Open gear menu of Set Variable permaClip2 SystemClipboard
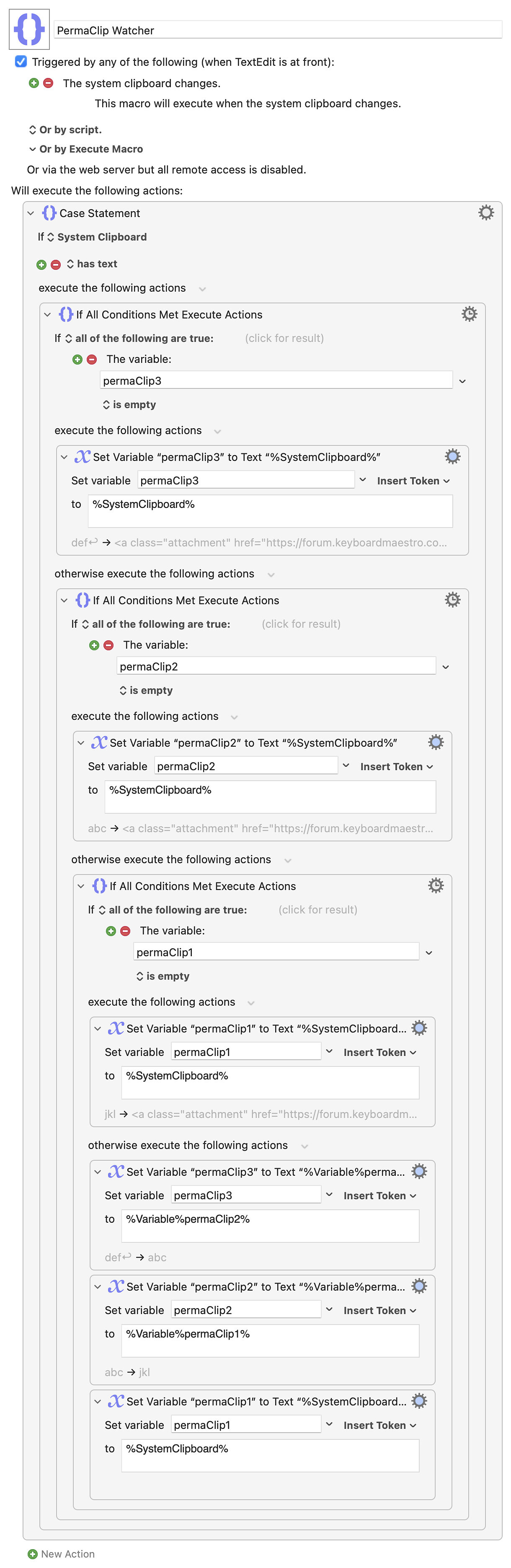 coord(436,743)
